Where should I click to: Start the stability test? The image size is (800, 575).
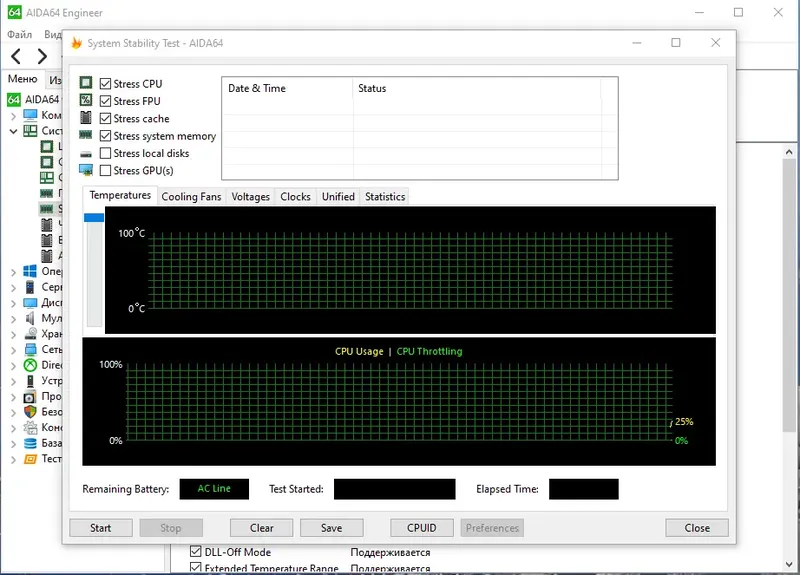[x=101, y=528]
